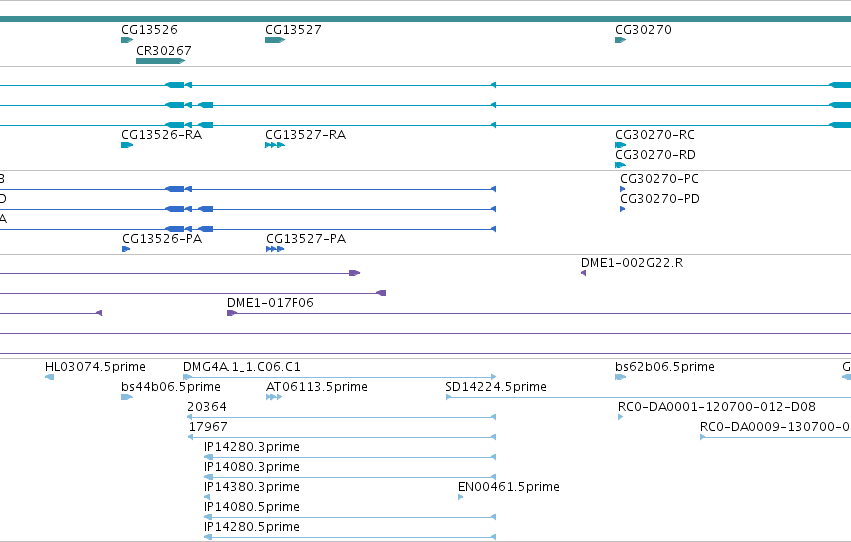Select protein CG13527-PA label
The image size is (851, 542).
pyautogui.click(x=306, y=239)
